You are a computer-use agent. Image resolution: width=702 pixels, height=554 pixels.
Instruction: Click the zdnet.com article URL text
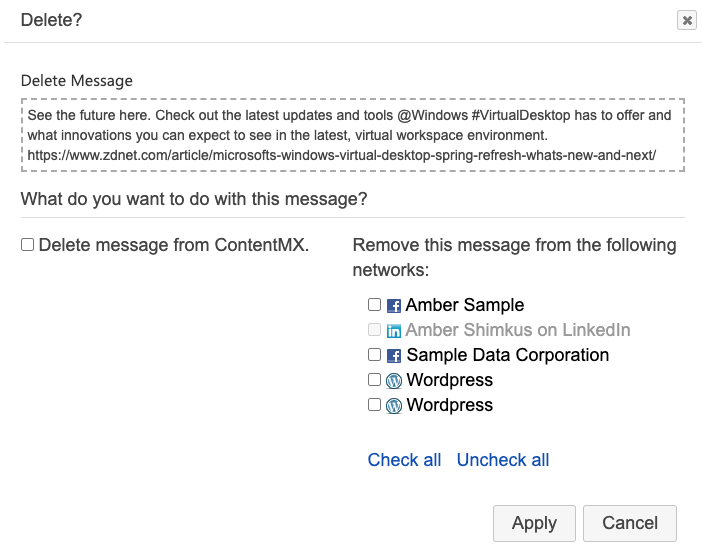point(342,155)
